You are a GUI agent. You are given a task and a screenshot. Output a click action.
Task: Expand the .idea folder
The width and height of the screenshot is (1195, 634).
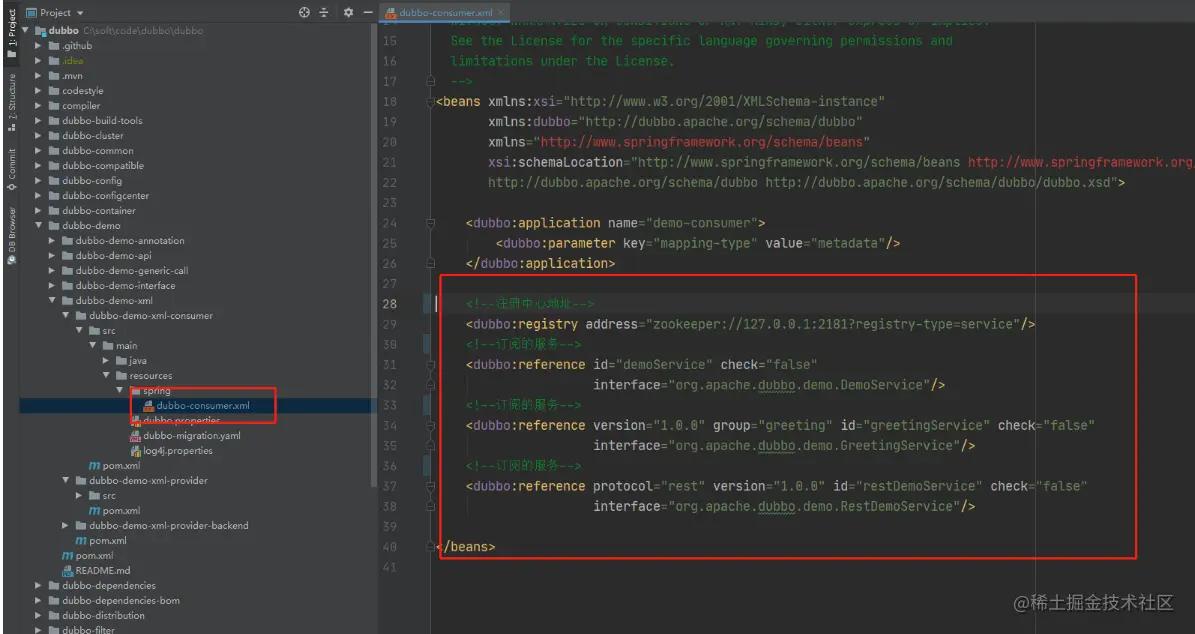(x=38, y=61)
